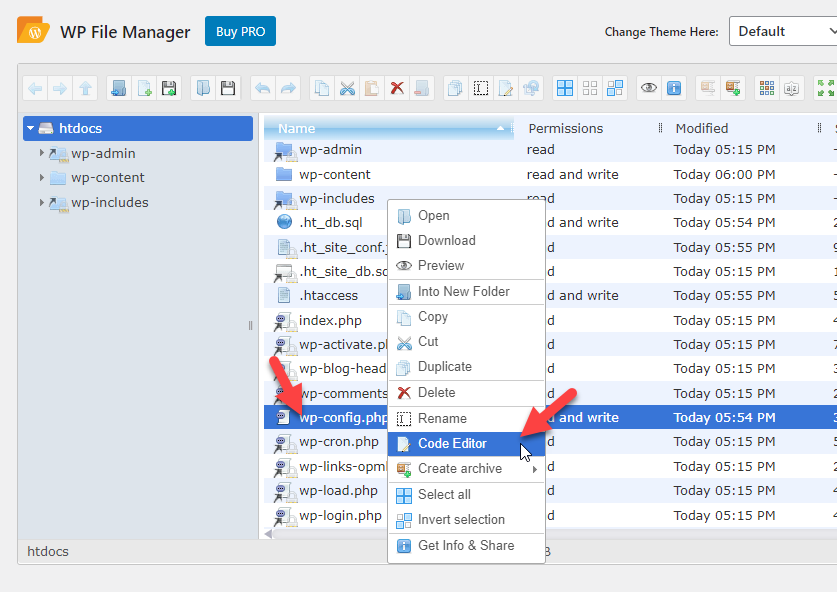837x592 pixels.
Task: Click the toolbar Create archive icon
Action: click(733, 88)
